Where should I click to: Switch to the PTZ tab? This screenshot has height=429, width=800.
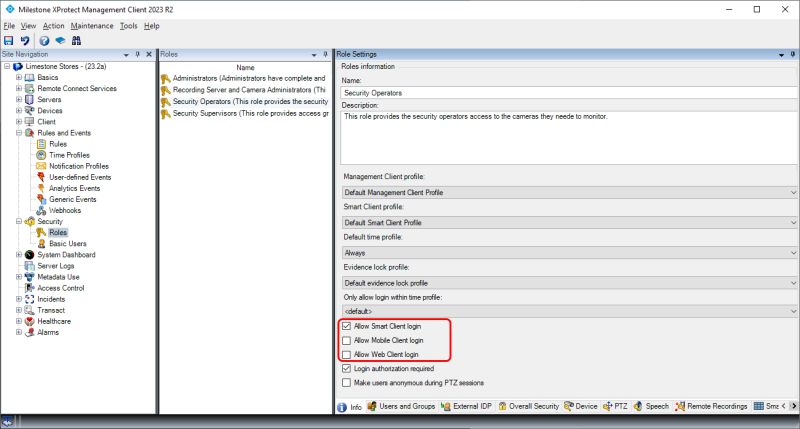615,407
